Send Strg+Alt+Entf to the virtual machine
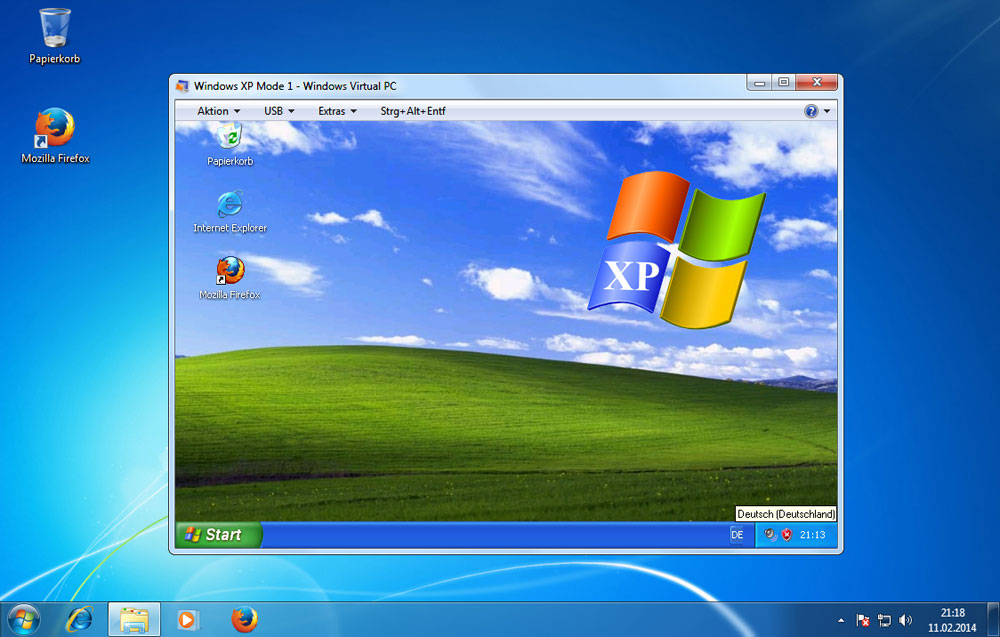 [x=413, y=111]
